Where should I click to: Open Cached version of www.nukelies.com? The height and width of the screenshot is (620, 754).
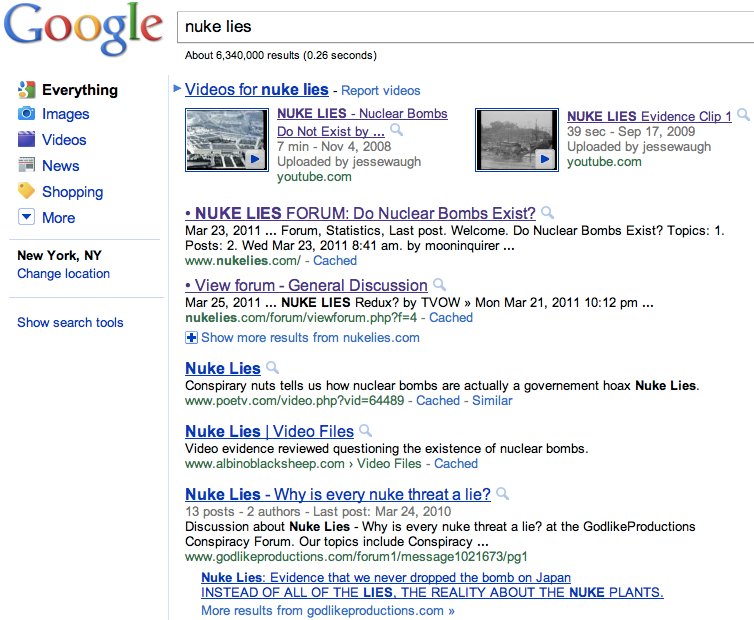(335, 261)
